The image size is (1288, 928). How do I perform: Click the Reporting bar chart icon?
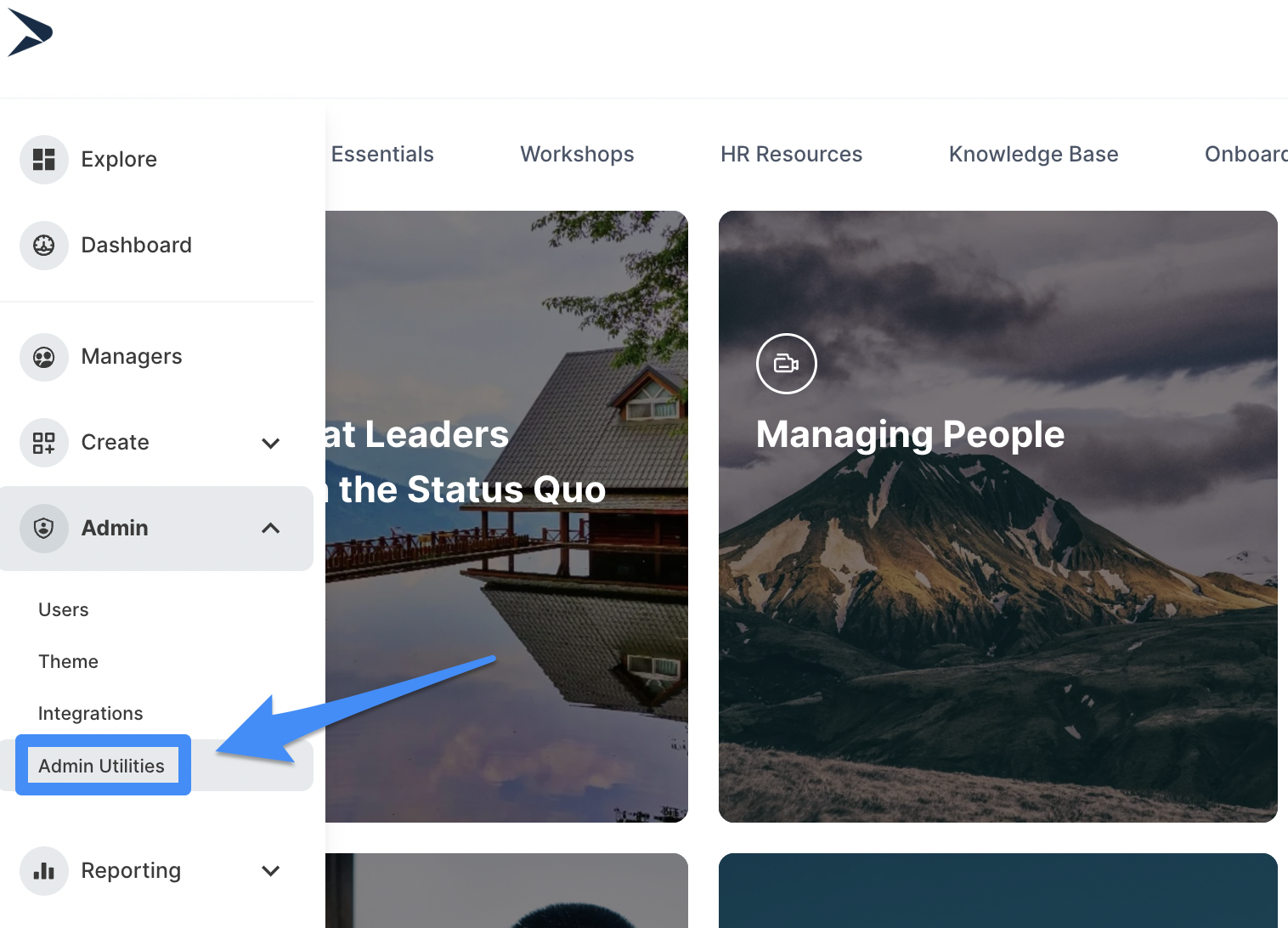coord(44,871)
